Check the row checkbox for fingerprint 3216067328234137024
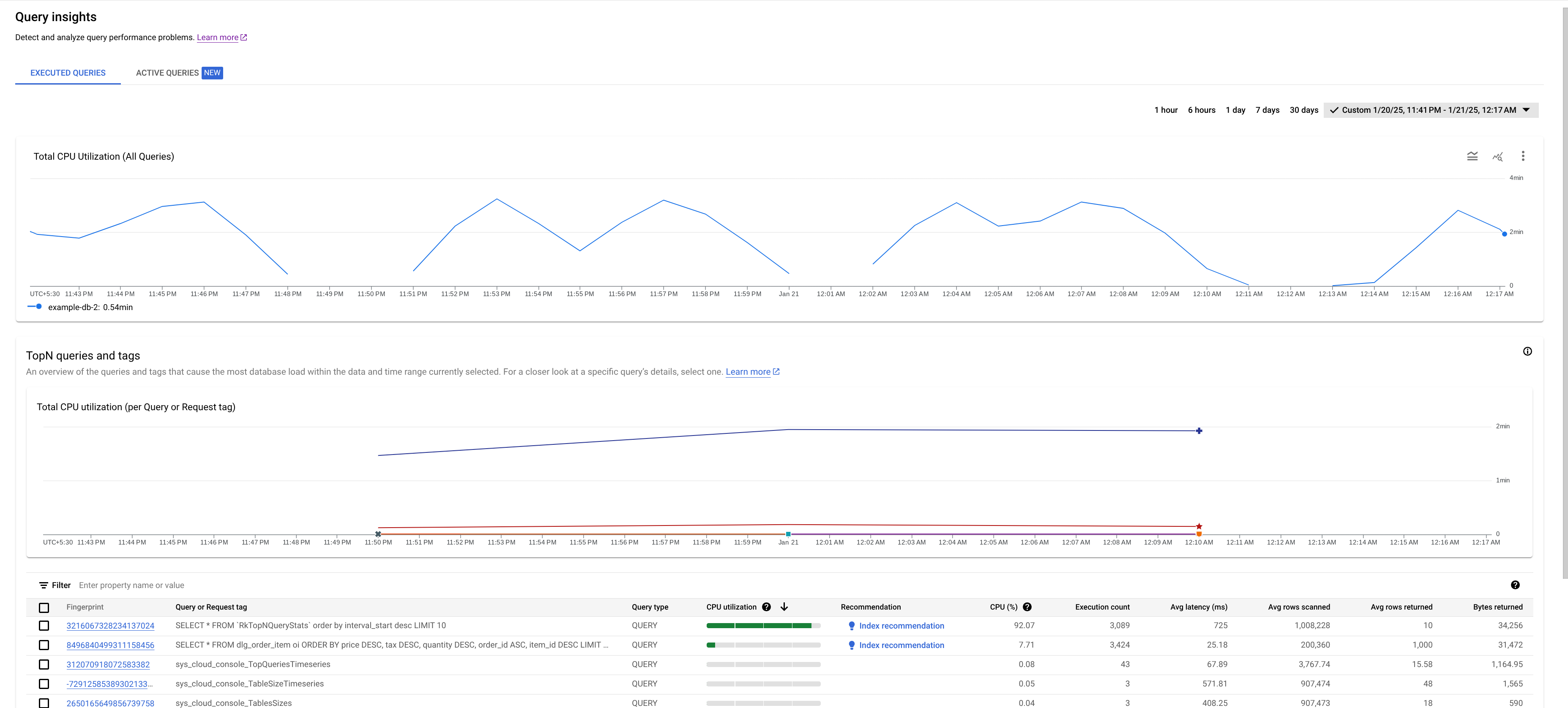 click(43, 625)
